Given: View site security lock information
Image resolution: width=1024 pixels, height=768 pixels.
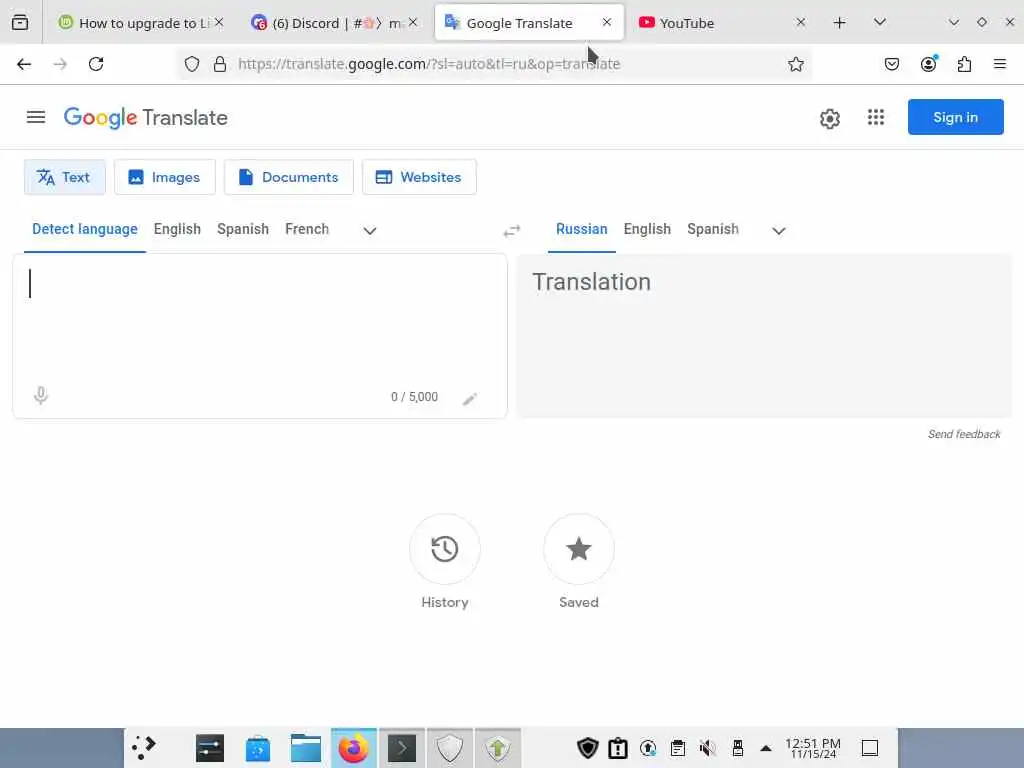Looking at the screenshot, I should [220, 64].
